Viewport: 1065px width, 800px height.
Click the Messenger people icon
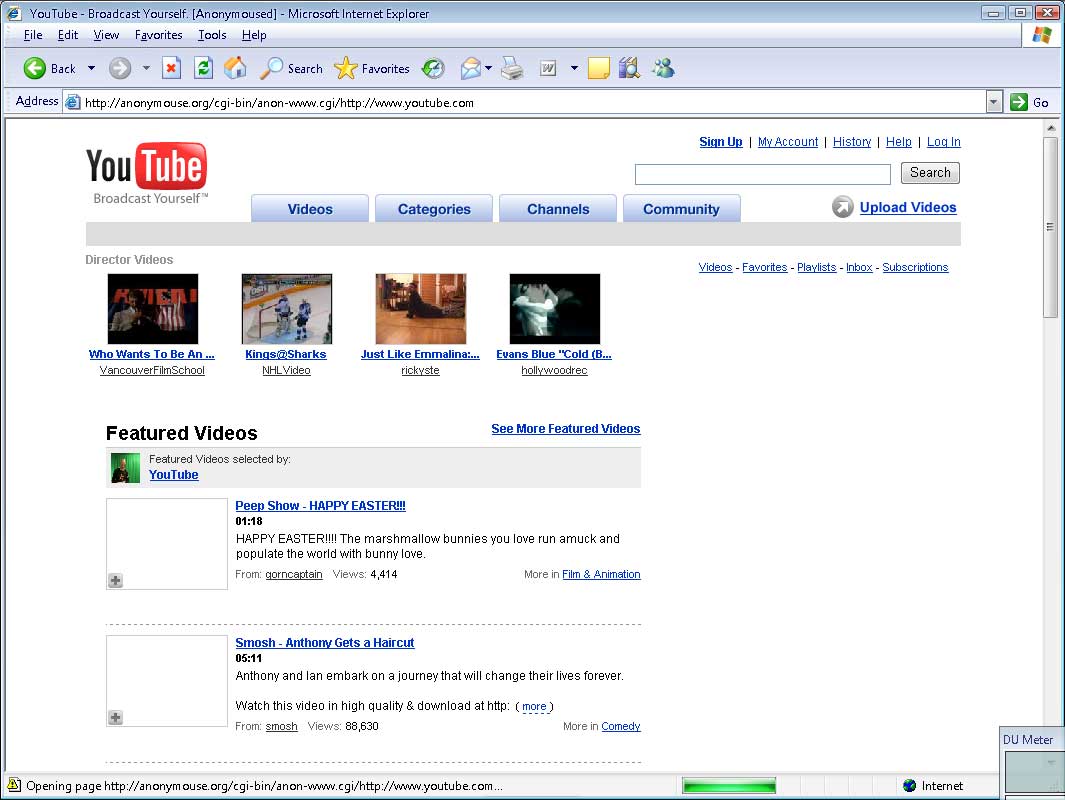663,68
